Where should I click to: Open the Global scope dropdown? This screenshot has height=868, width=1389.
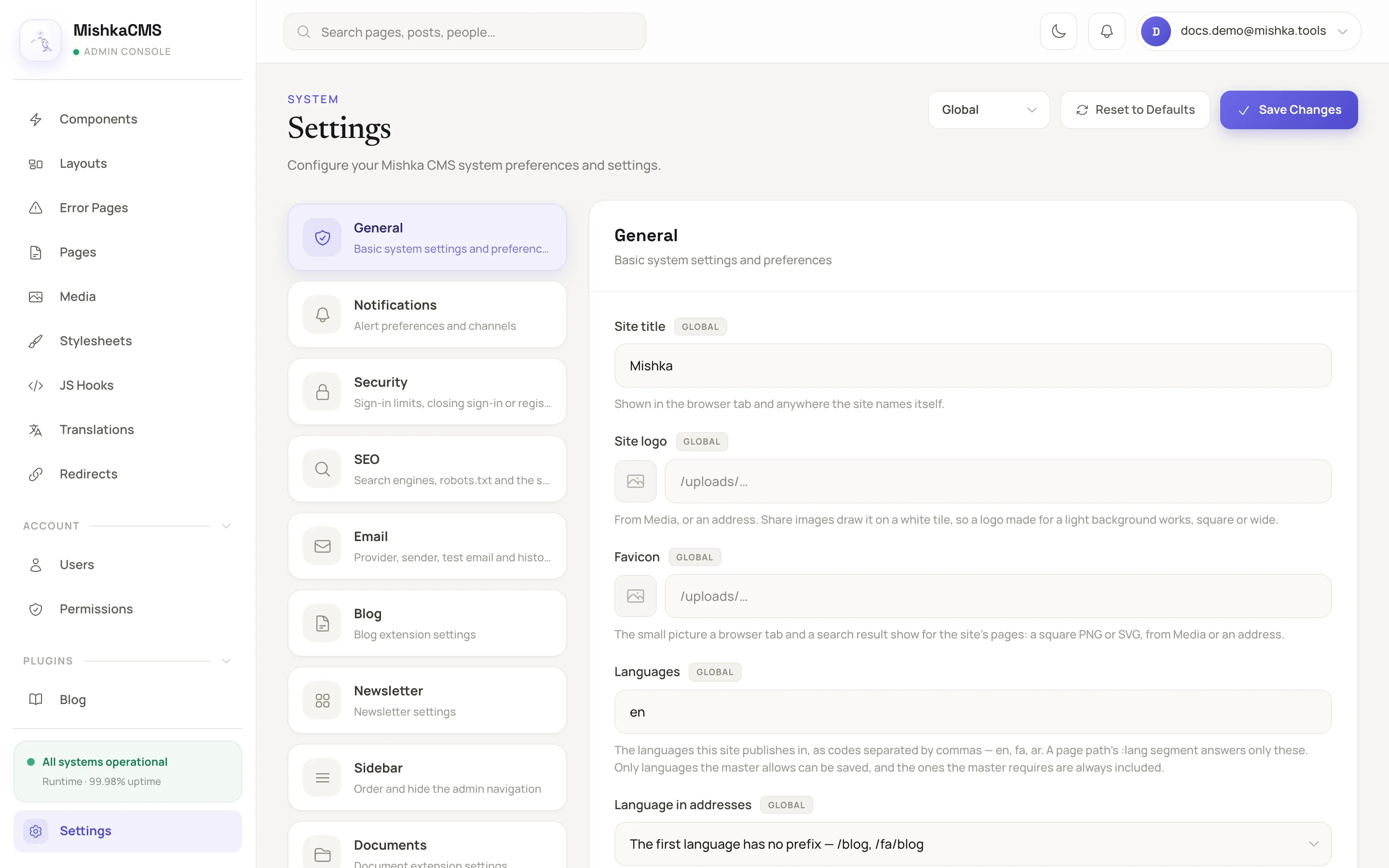click(x=988, y=109)
